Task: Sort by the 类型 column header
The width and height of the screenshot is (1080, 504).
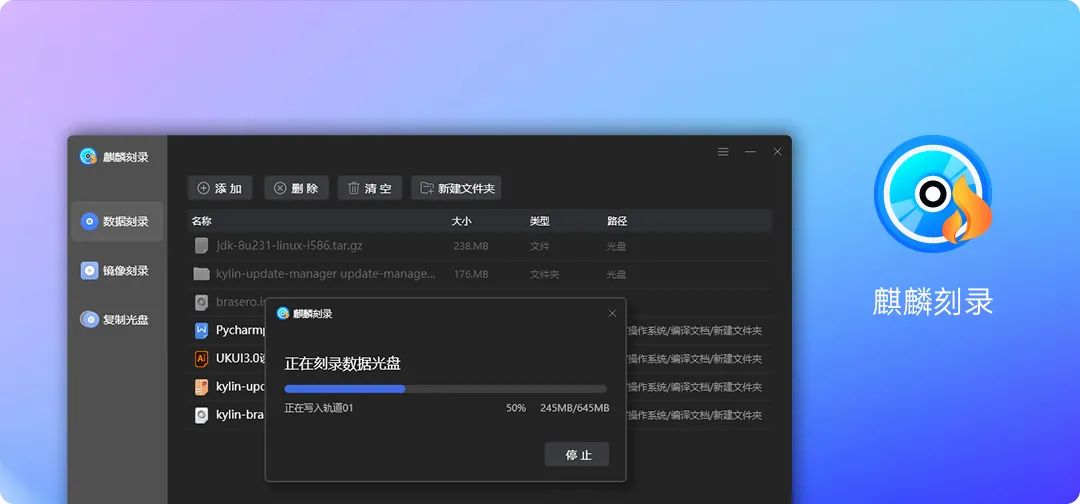Action: pos(539,221)
